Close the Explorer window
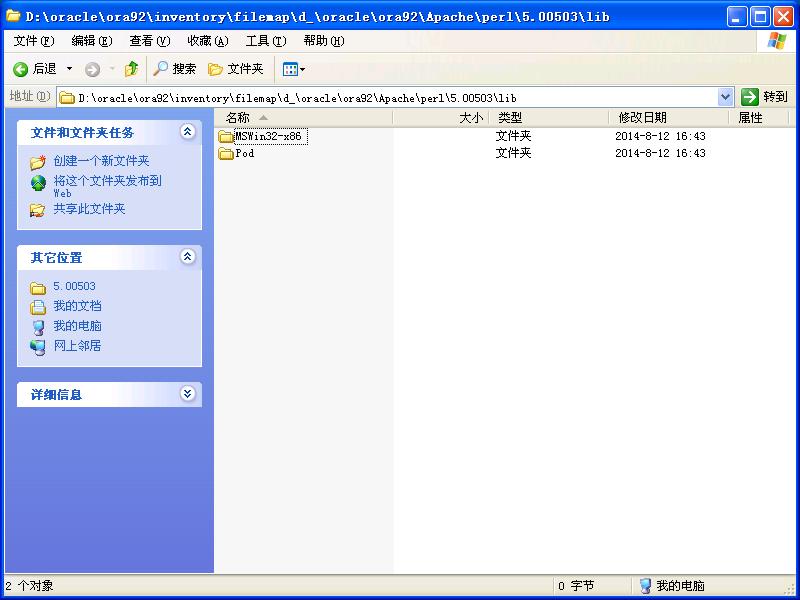 [x=783, y=17]
